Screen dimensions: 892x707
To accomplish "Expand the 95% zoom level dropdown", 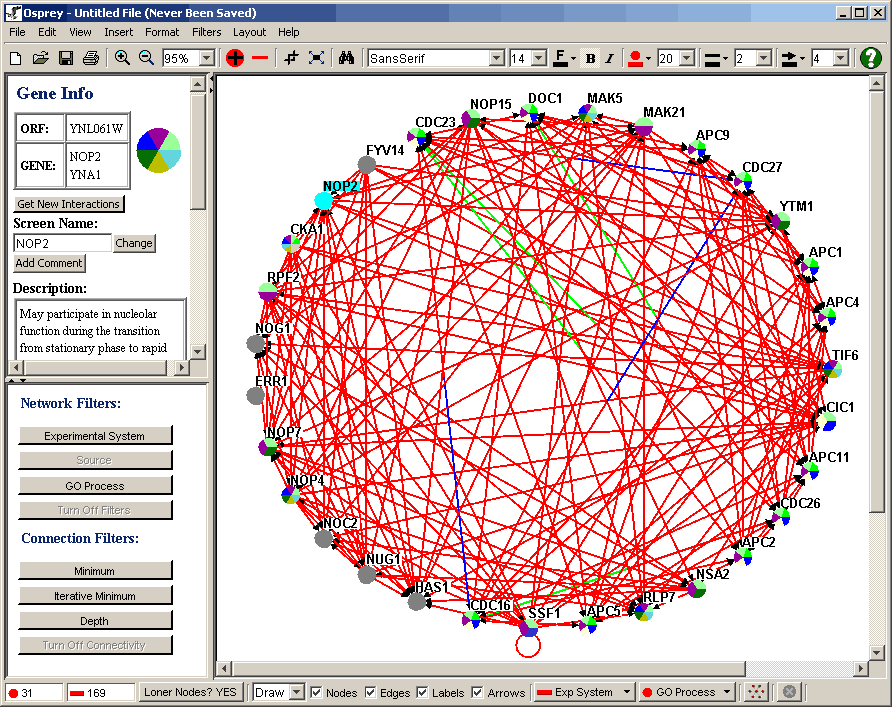I will tap(206, 58).
